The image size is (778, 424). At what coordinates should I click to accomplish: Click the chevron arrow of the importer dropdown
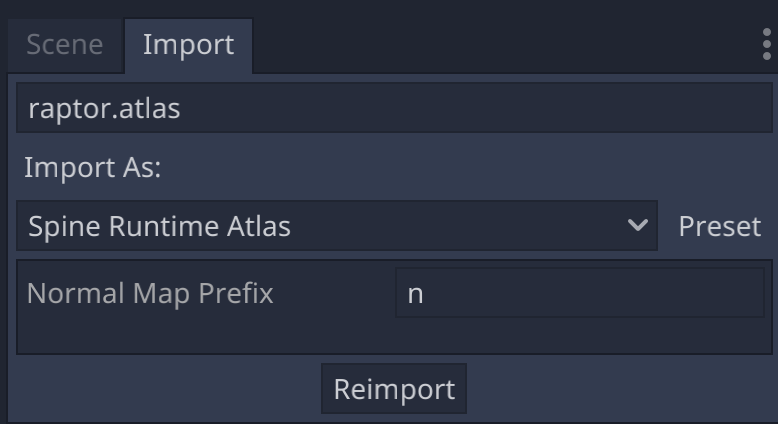pyautogui.click(x=637, y=226)
